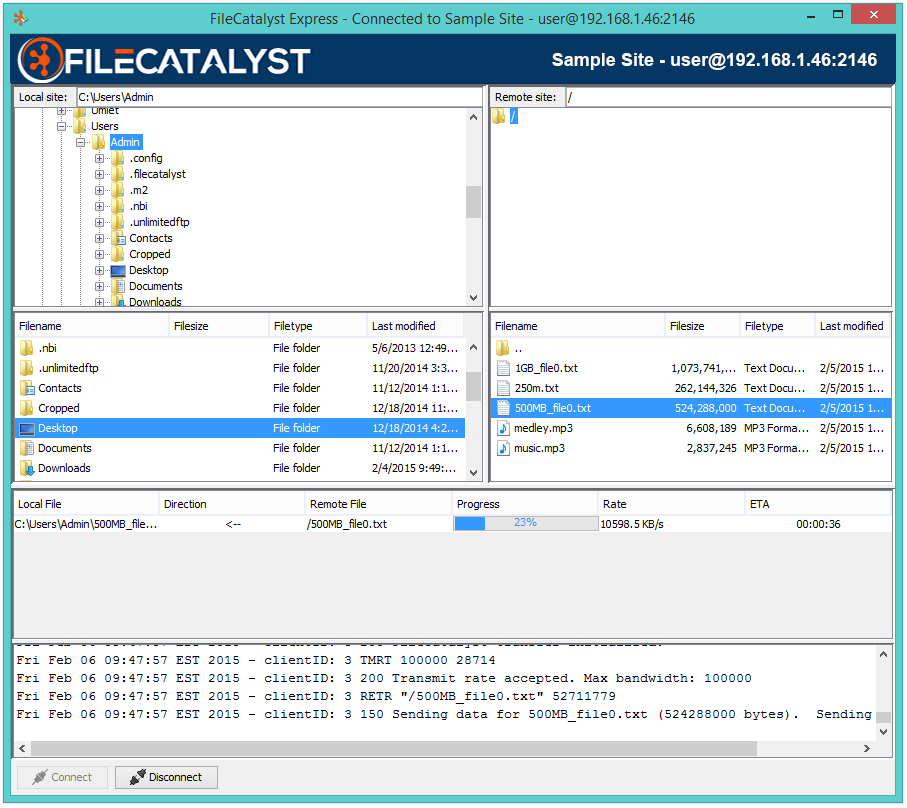The width and height of the screenshot is (907, 808).
Task: Expand the Documents node in the directory tree
Action: 99,286
